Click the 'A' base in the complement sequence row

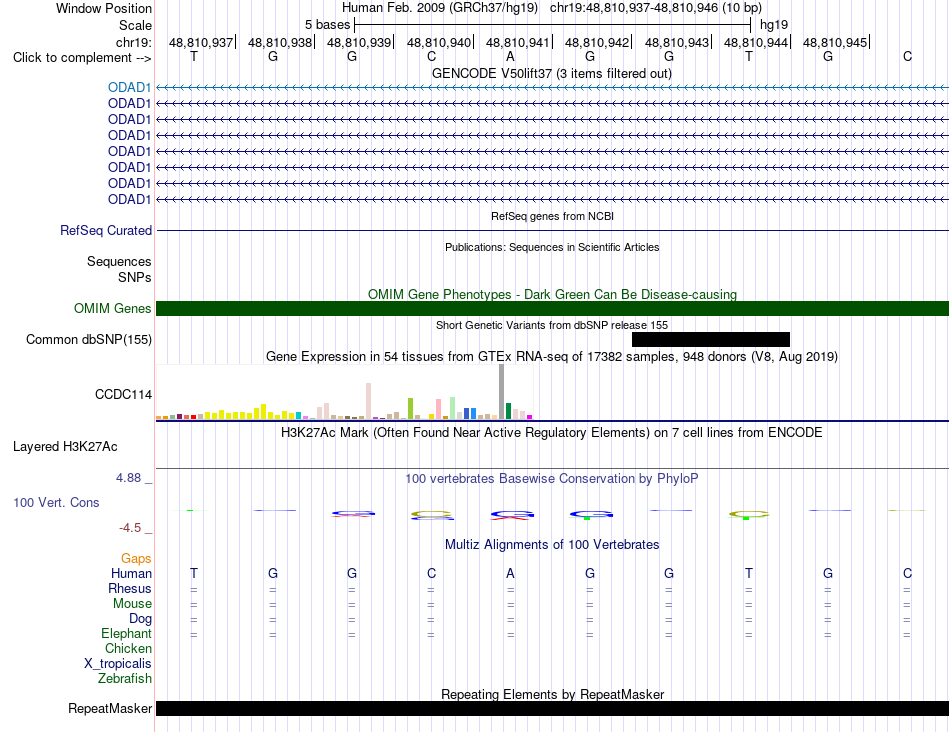(510, 56)
